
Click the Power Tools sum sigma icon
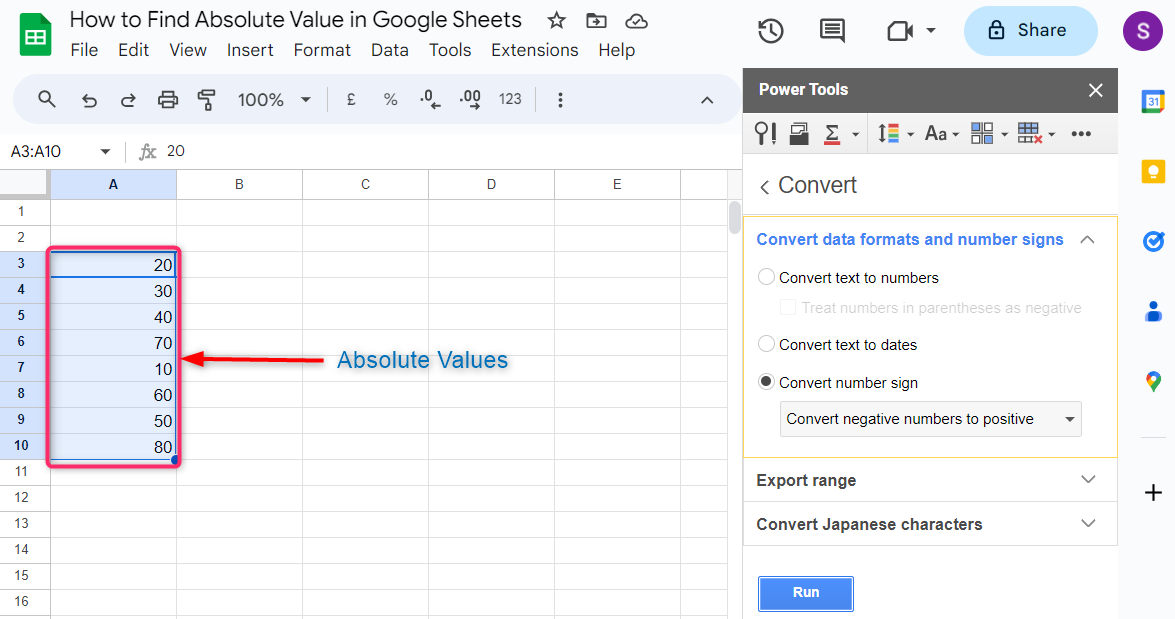[x=831, y=134]
